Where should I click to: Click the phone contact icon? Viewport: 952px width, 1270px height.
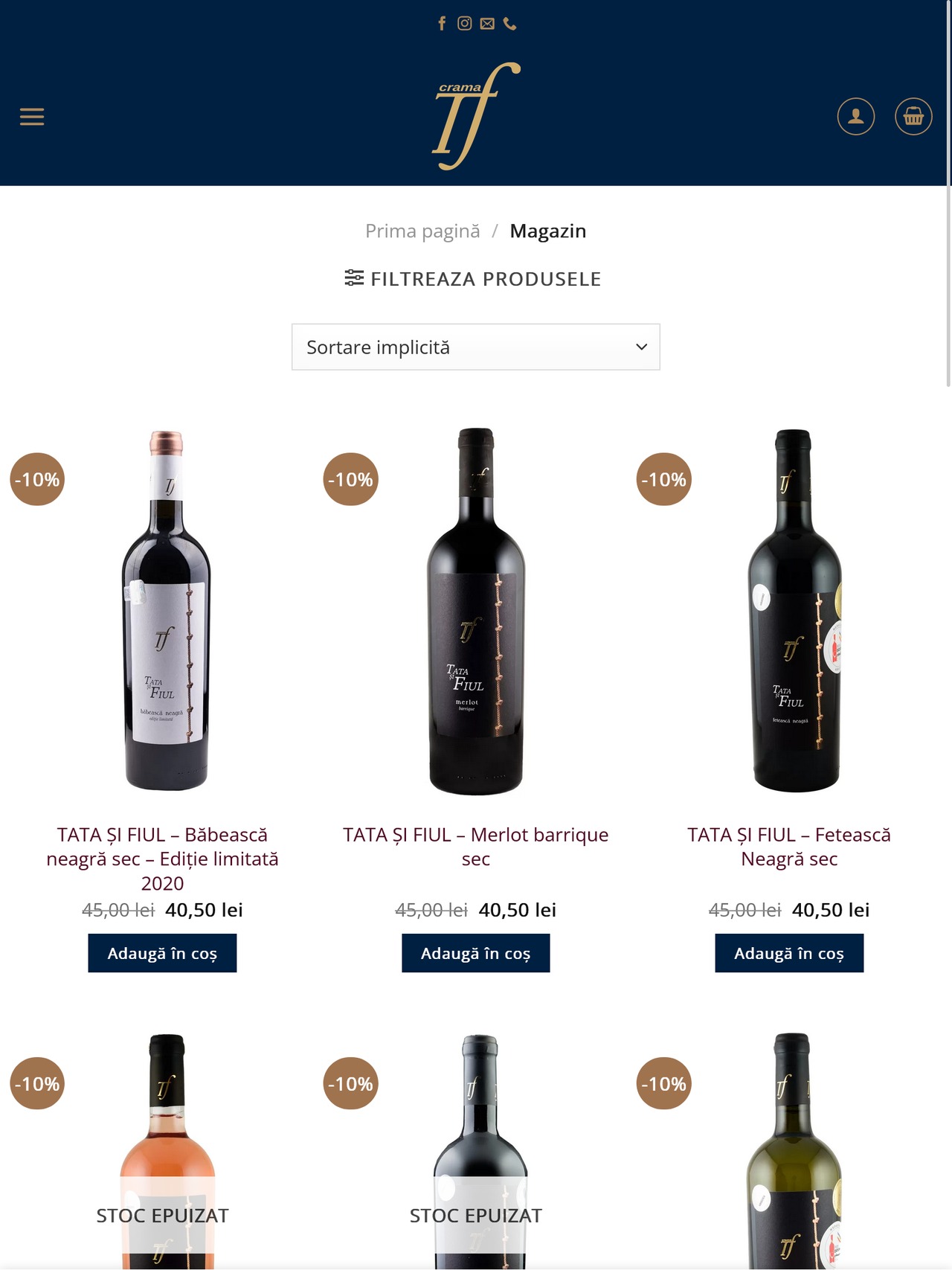(x=509, y=24)
